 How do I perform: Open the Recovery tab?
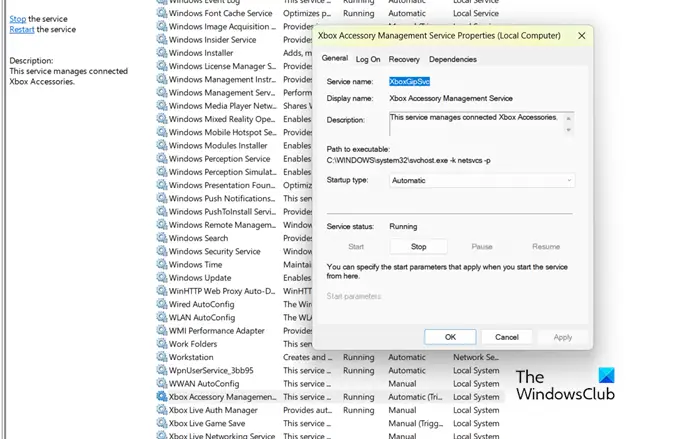[404, 59]
